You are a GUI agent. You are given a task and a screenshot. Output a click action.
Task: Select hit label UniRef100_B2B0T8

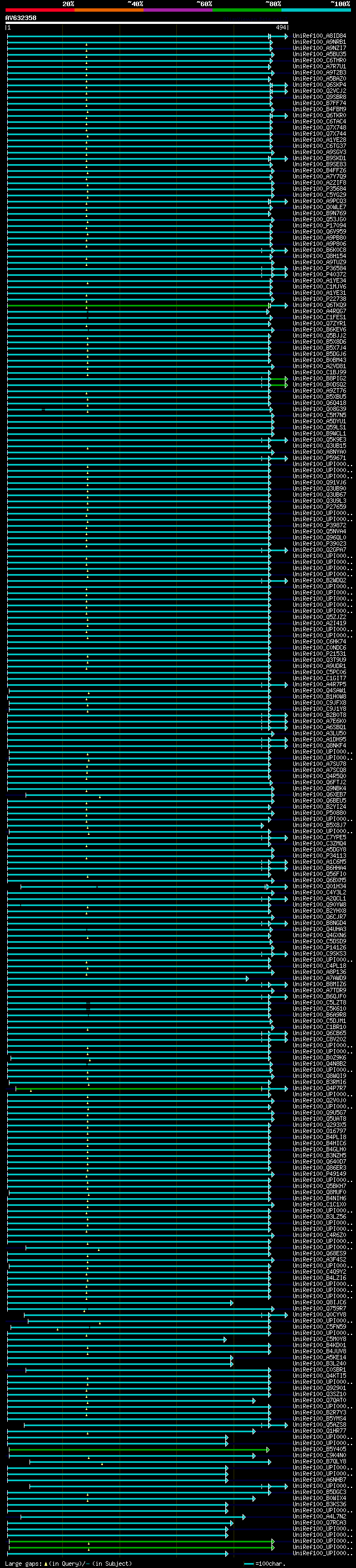[319, 715]
